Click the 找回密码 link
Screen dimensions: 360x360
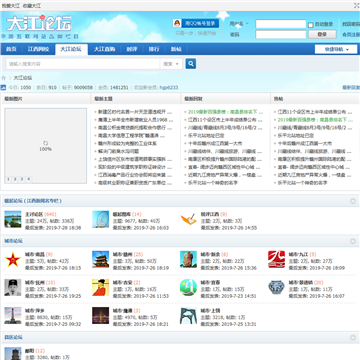pyautogui.click(x=351, y=24)
